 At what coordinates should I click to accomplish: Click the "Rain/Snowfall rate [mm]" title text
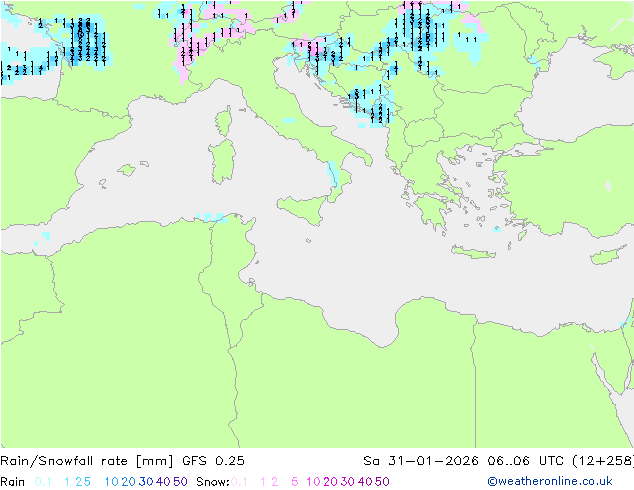[x=87, y=461]
